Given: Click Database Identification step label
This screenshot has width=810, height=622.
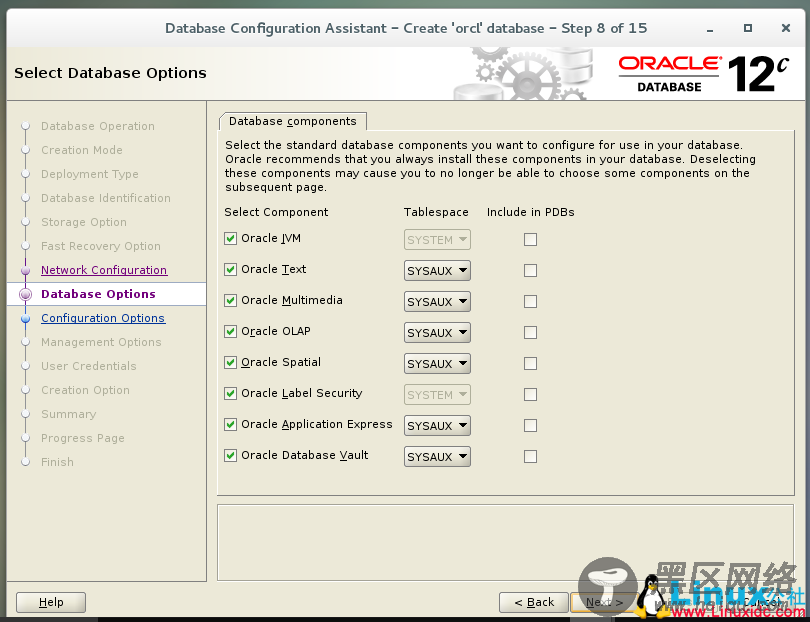Looking at the screenshot, I should pos(106,198).
